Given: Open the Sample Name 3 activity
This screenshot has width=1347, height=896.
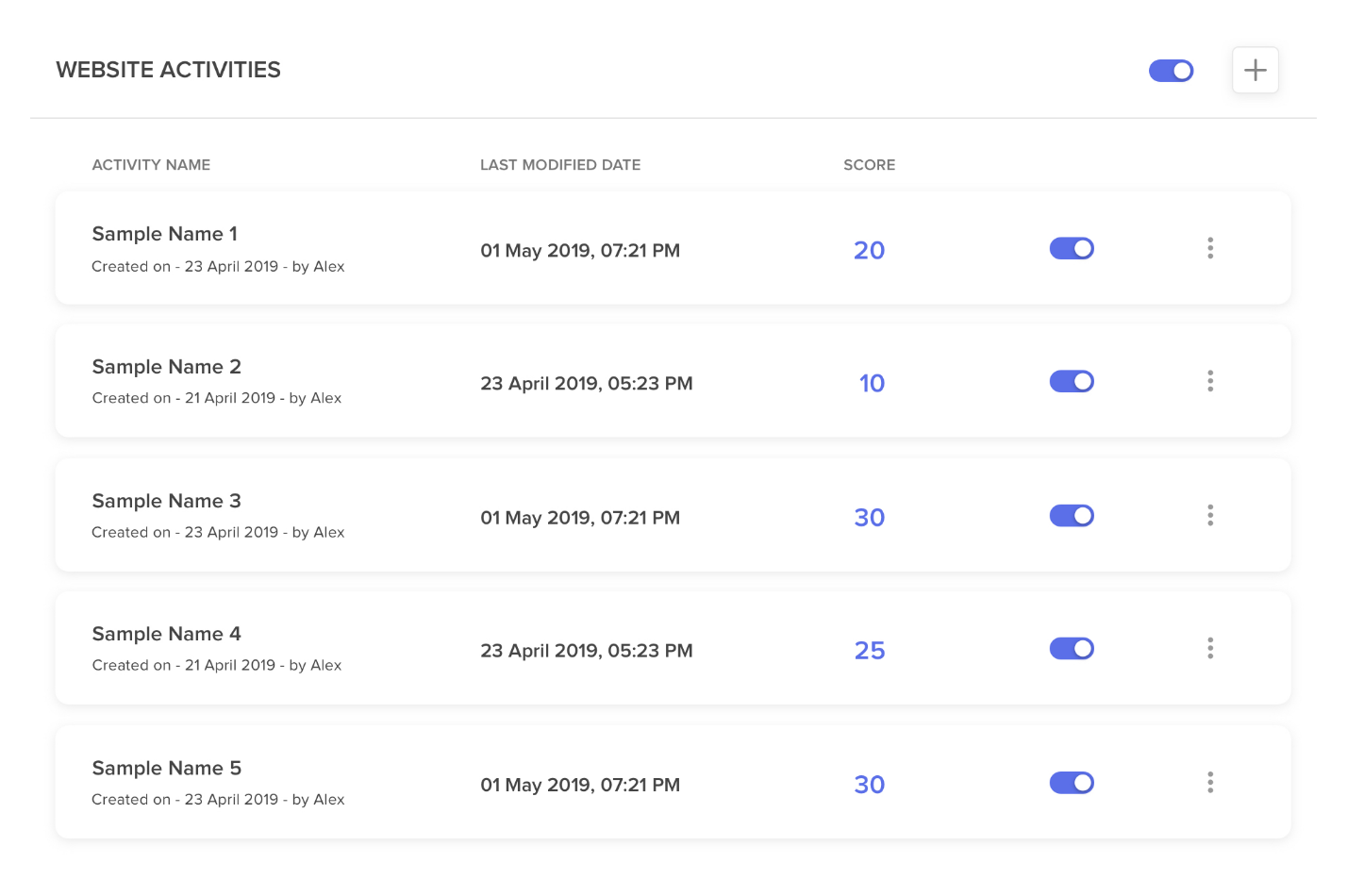Looking at the screenshot, I should 166,501.
